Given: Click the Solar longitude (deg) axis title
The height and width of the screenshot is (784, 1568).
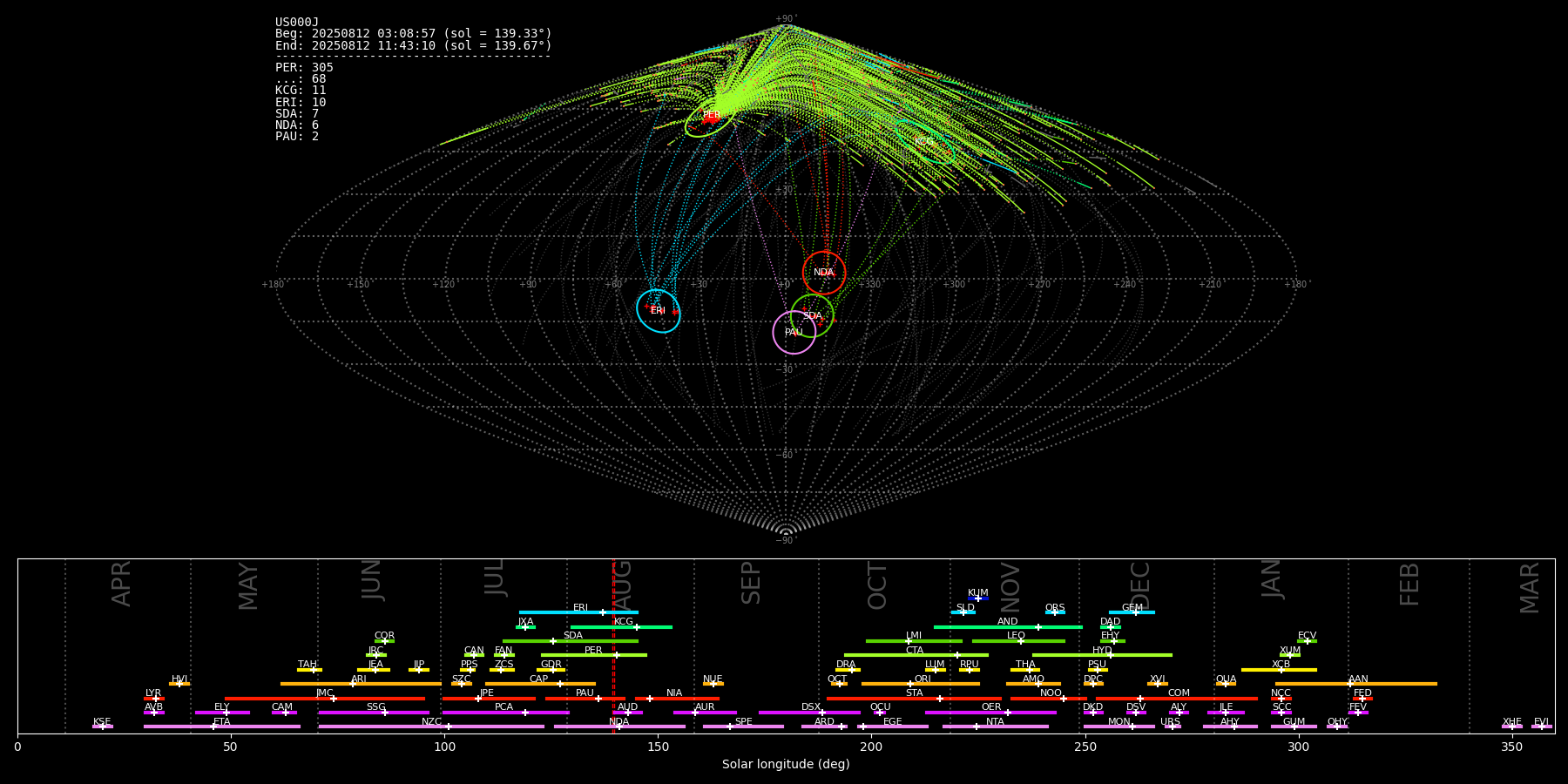Looking at the screenshot, I should (786, 764).
